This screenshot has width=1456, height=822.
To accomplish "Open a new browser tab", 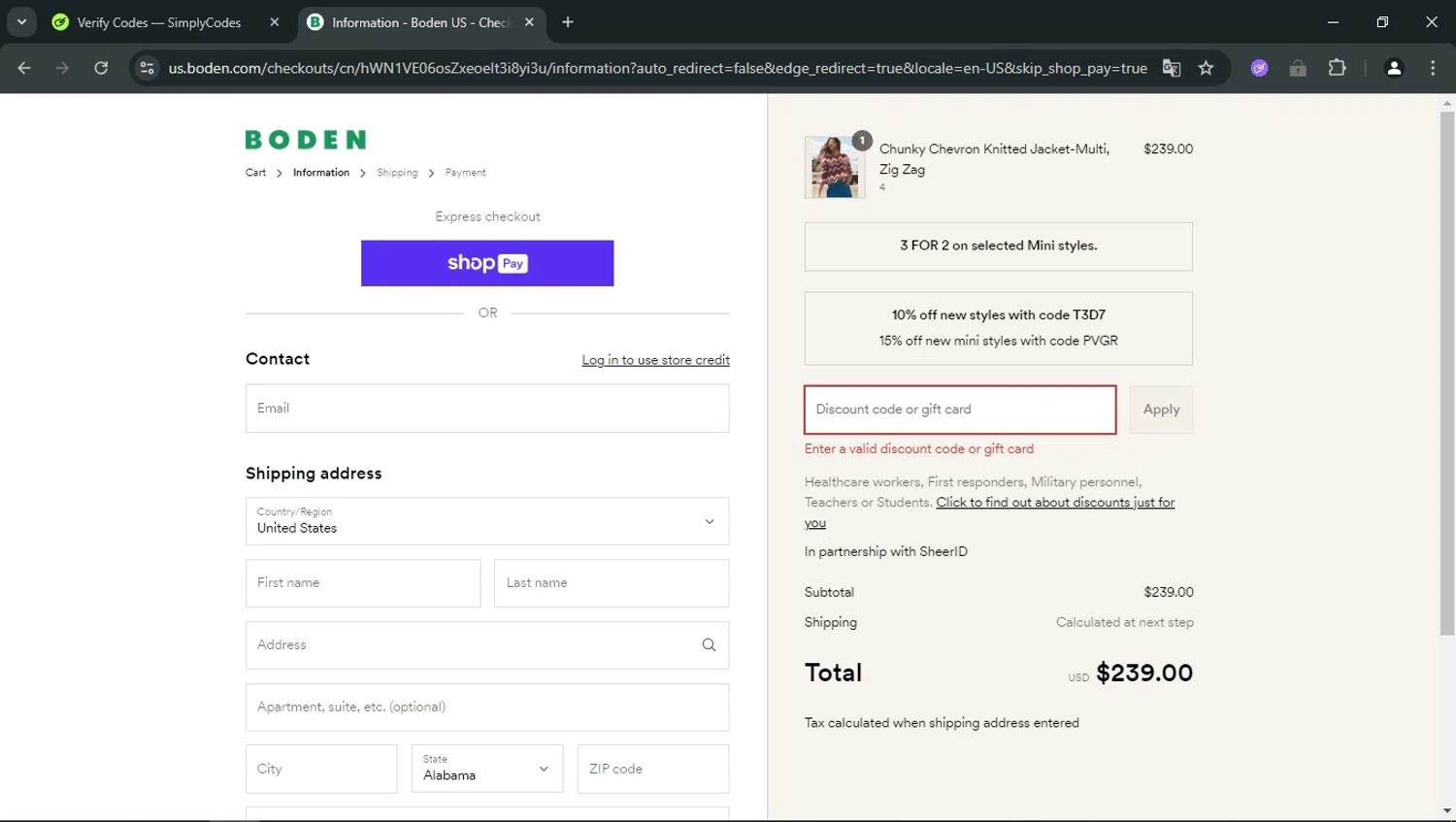I will pos(568,22).
